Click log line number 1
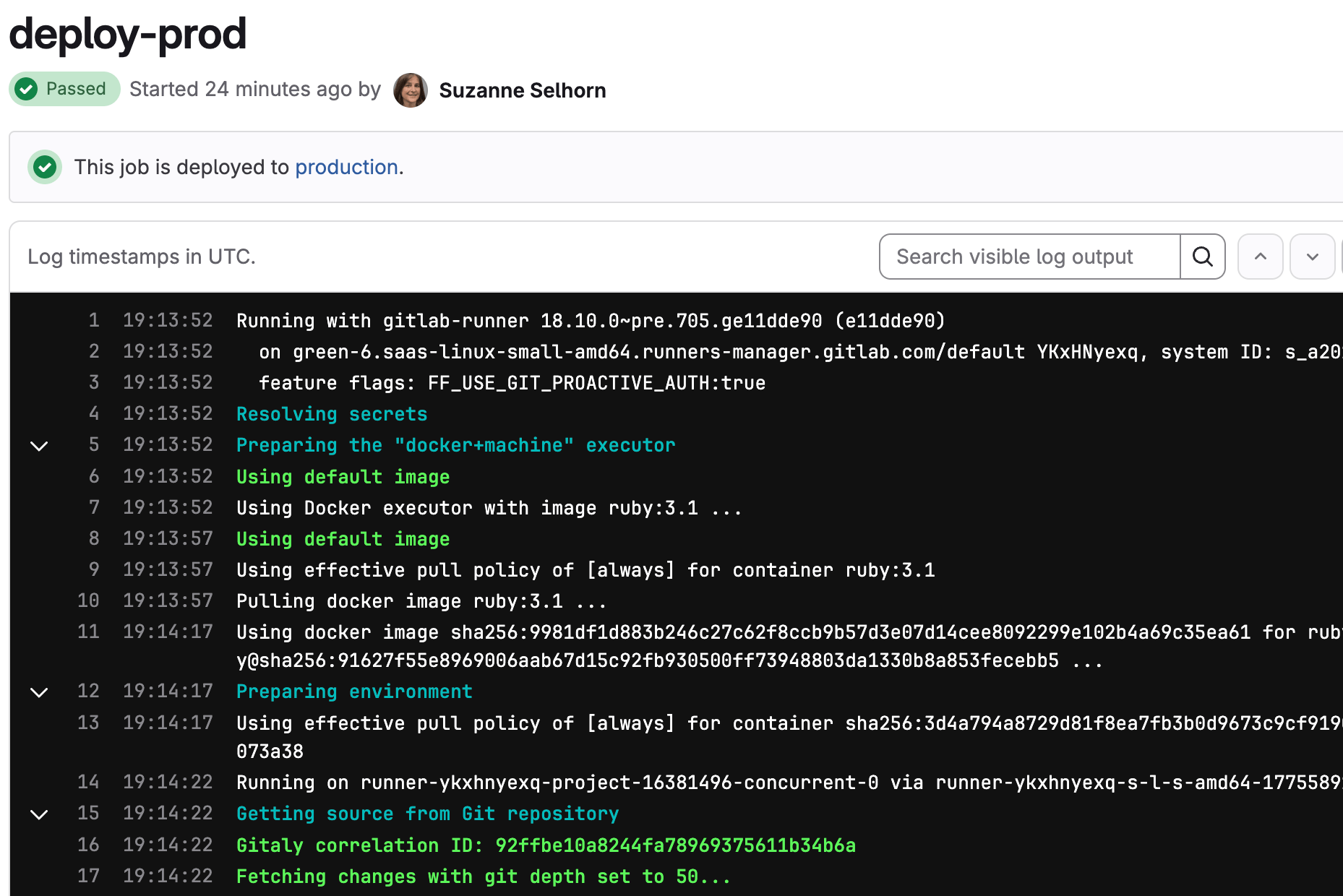The height and width of the screenshot is (896, 1343). pos(94,320)
